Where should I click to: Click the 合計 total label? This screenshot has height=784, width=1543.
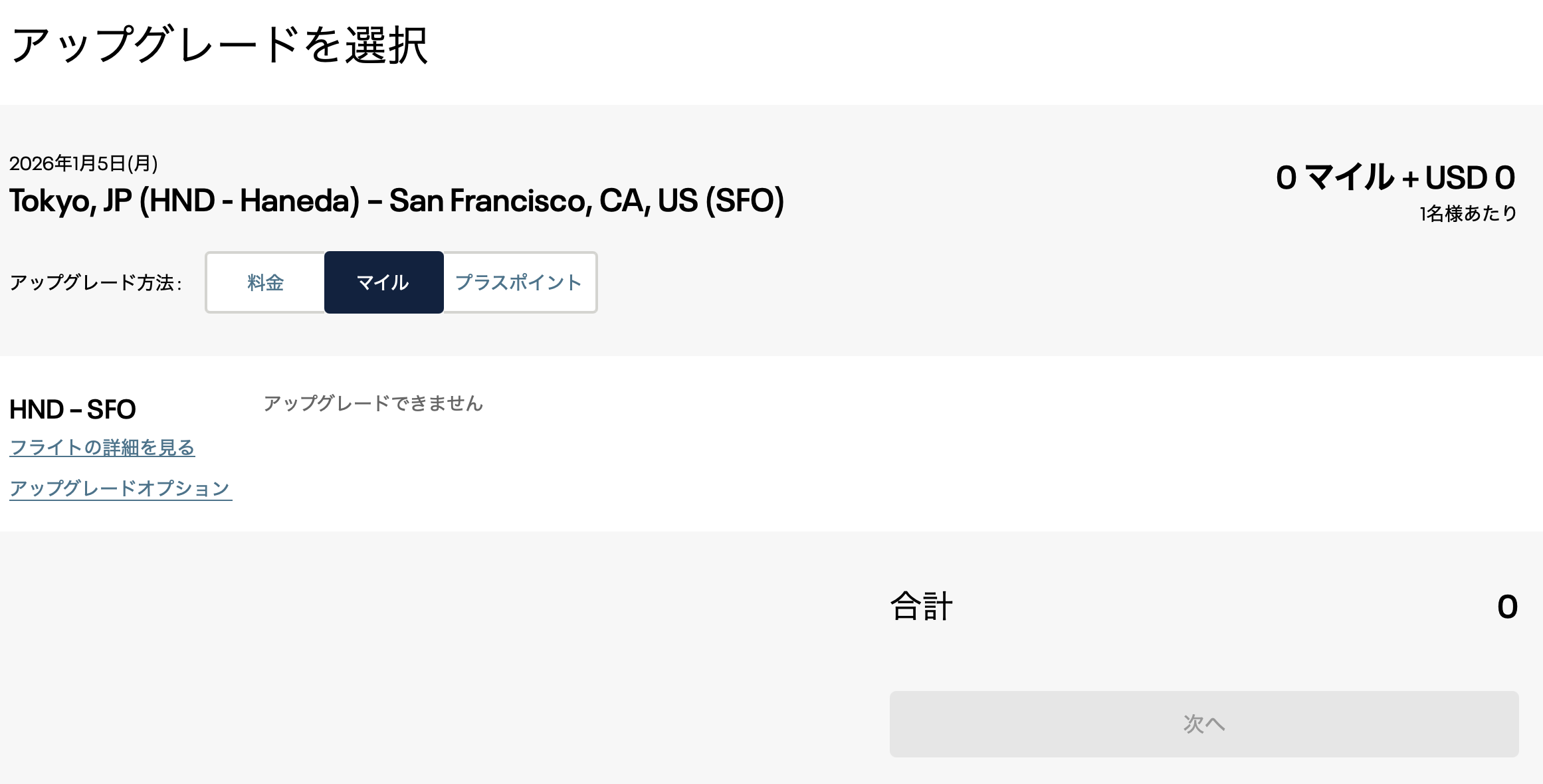pos(921,606)
